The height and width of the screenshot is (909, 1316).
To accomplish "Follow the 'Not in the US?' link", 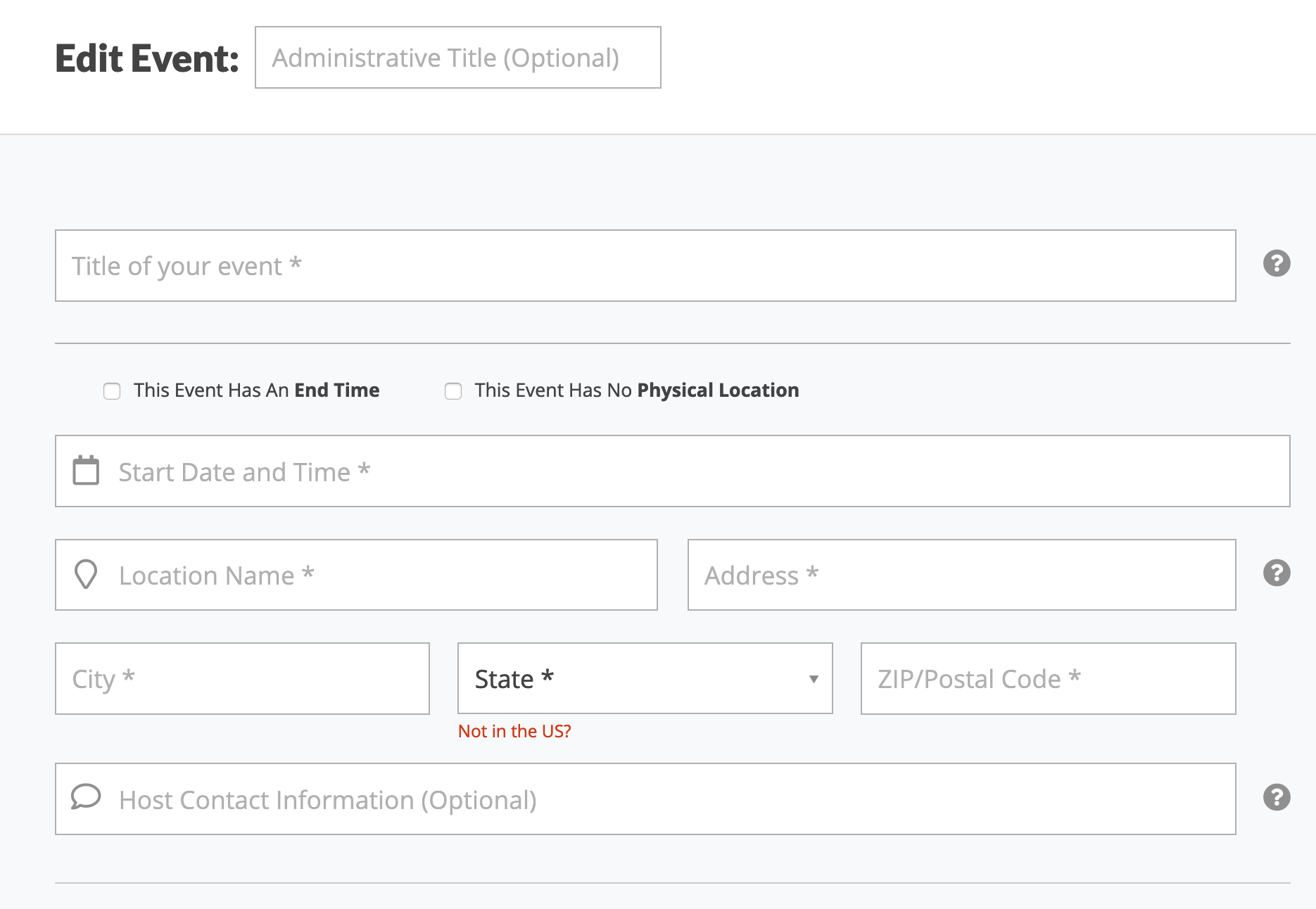I will point(514,732).
